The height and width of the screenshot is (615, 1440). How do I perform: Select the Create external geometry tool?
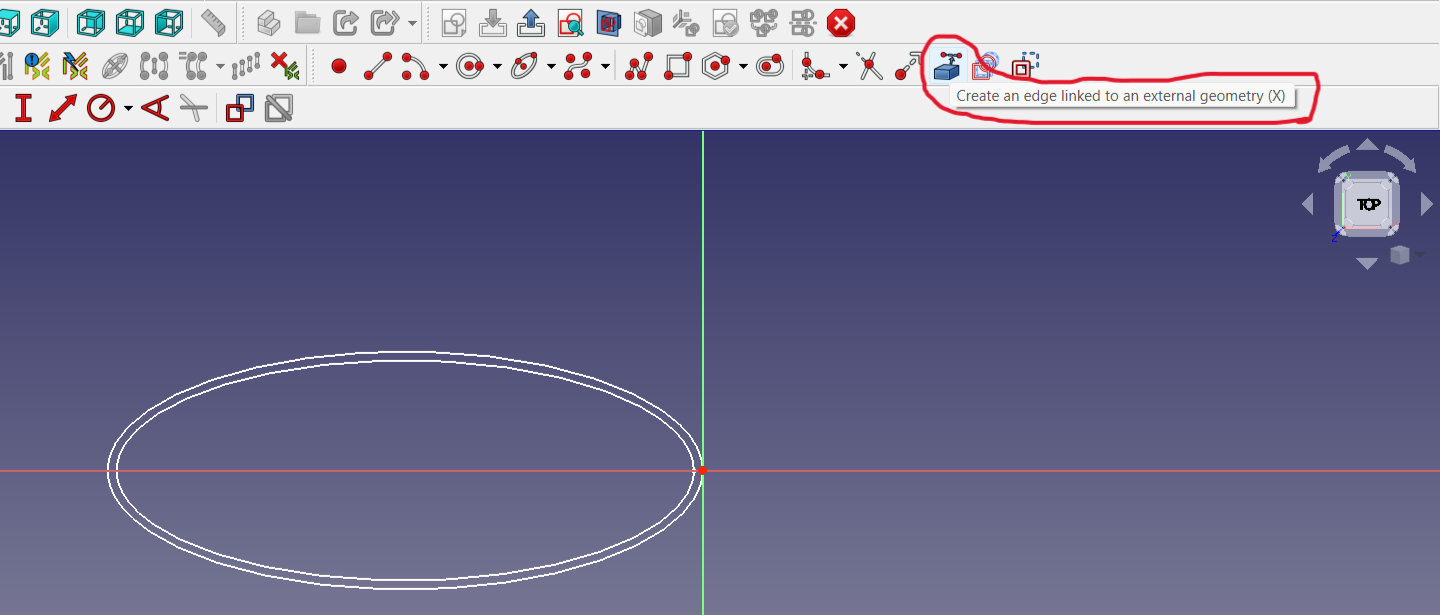point(945,67)
